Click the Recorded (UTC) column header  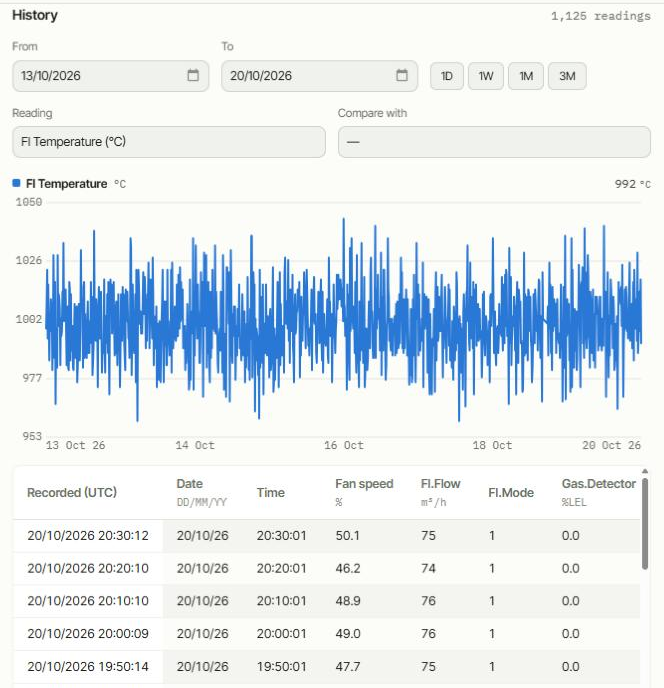coord(72,492)
